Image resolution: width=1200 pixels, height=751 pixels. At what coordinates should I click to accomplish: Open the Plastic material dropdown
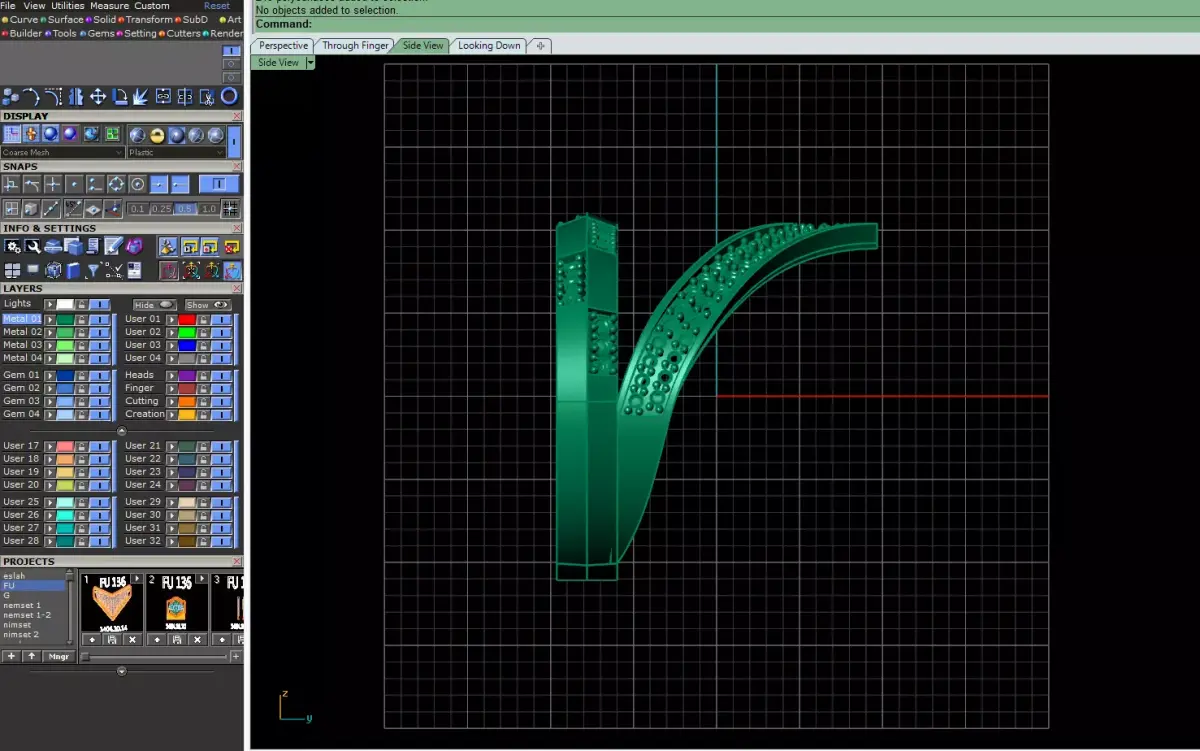pyautogui.click(x=177, y=153)
